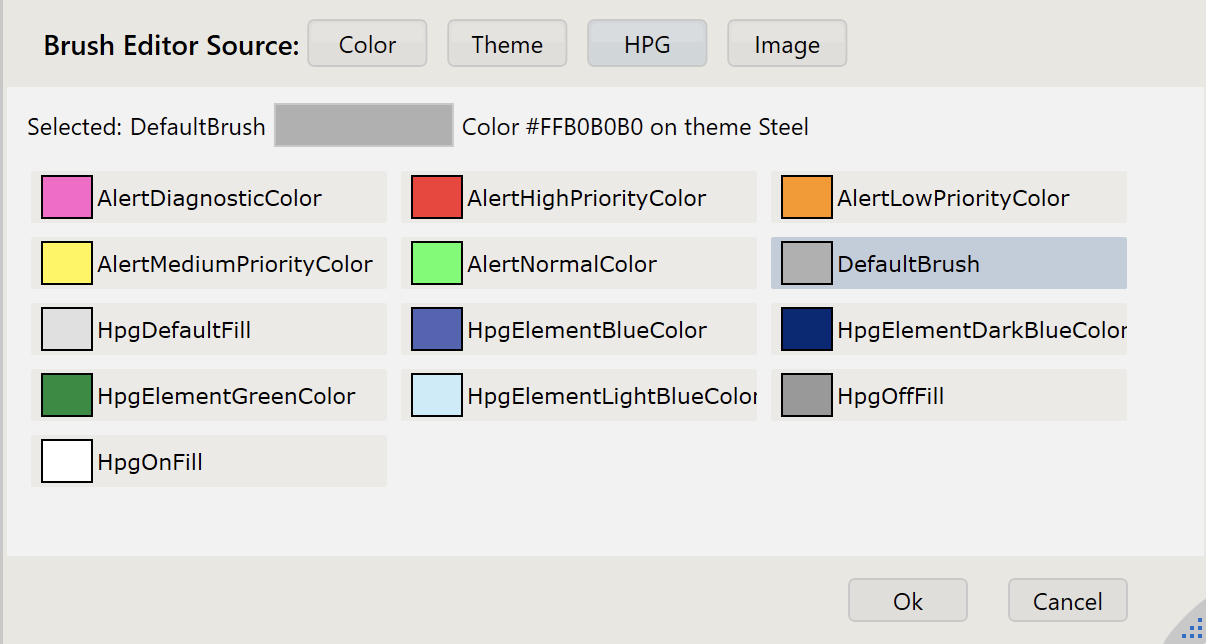Confirm the brush with Ok button
This screenshot has width=1206, height=644.
(907, 600)
